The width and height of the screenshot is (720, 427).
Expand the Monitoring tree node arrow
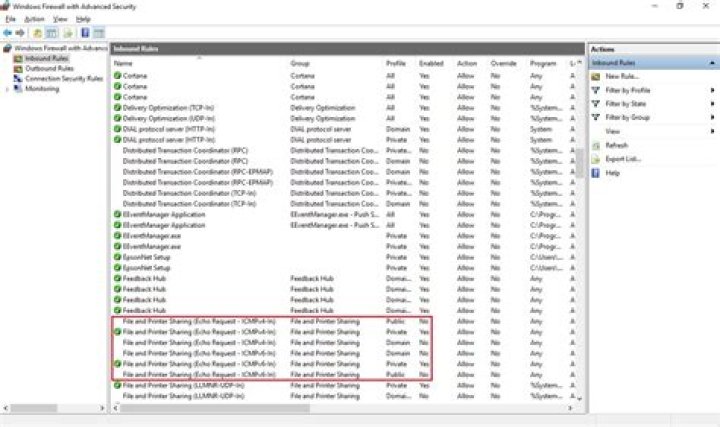click(x=7, y=89)
